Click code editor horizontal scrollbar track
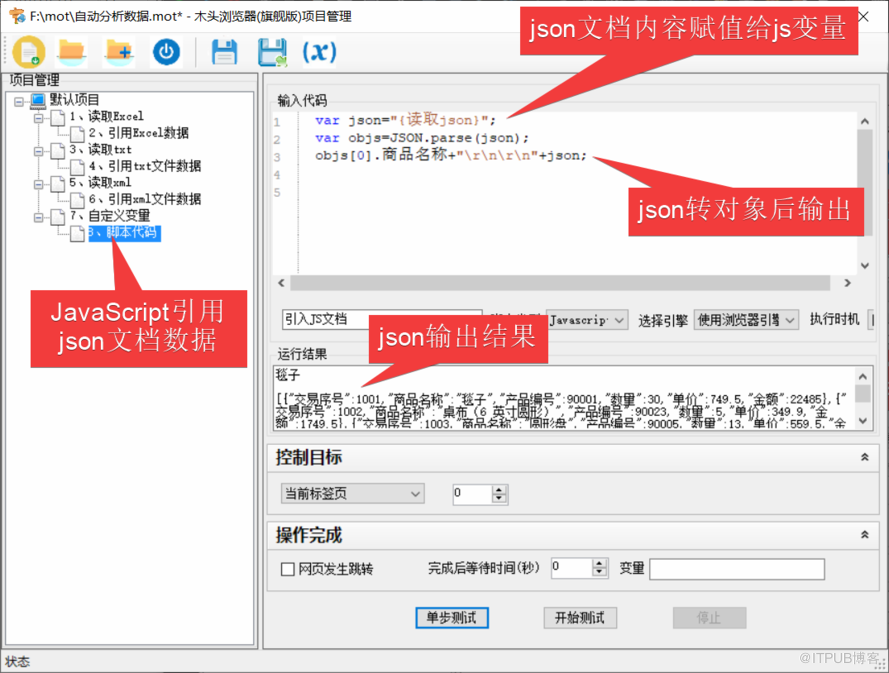This screenshot has width=889, height=673. coord(560,282)
